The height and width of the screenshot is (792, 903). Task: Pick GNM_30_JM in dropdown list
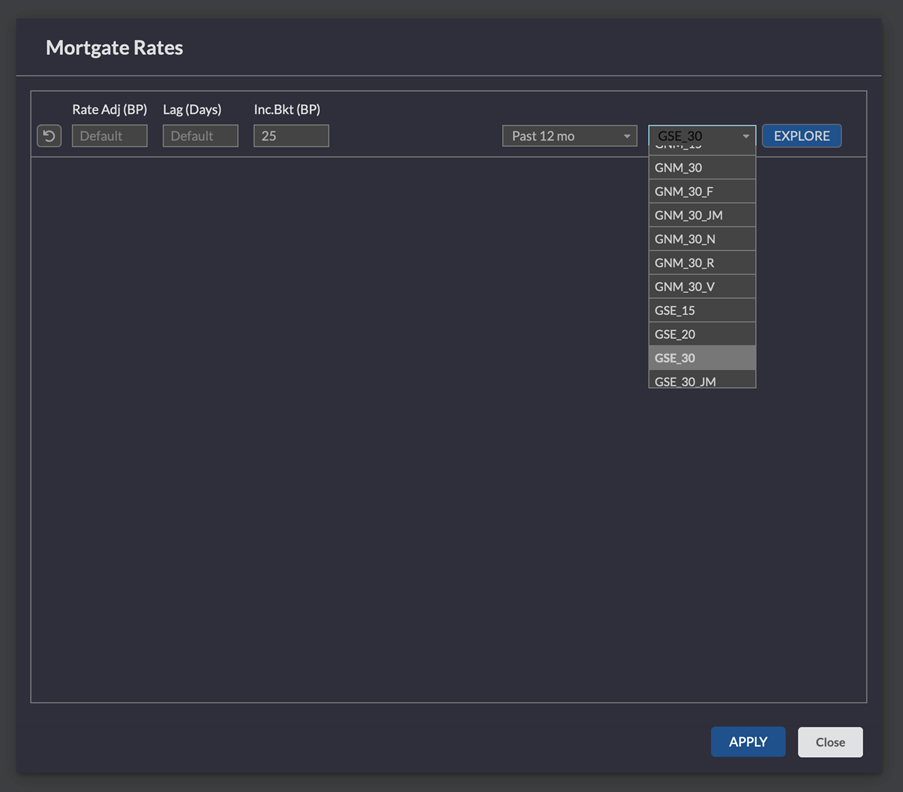coord(702,215)
